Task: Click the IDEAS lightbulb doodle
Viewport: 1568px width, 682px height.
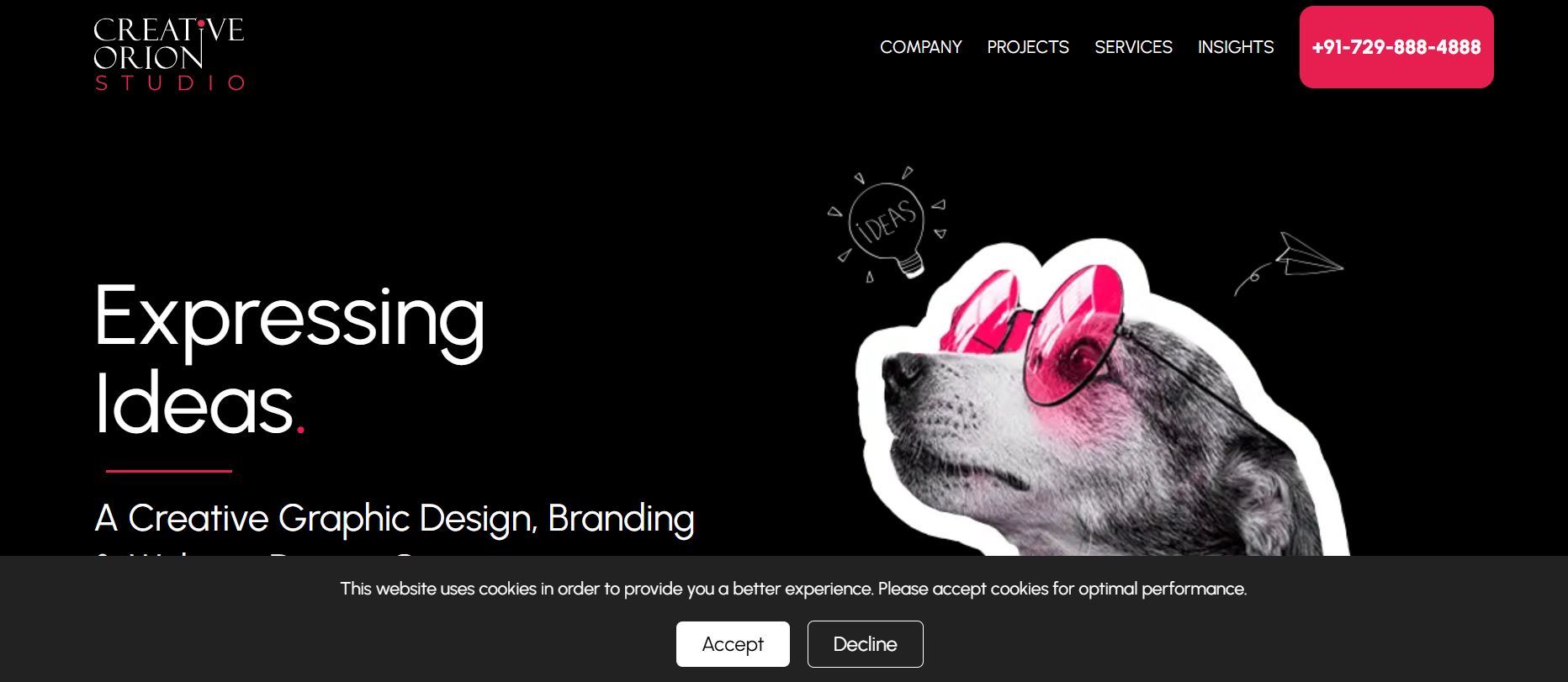Action: point(887,225)
